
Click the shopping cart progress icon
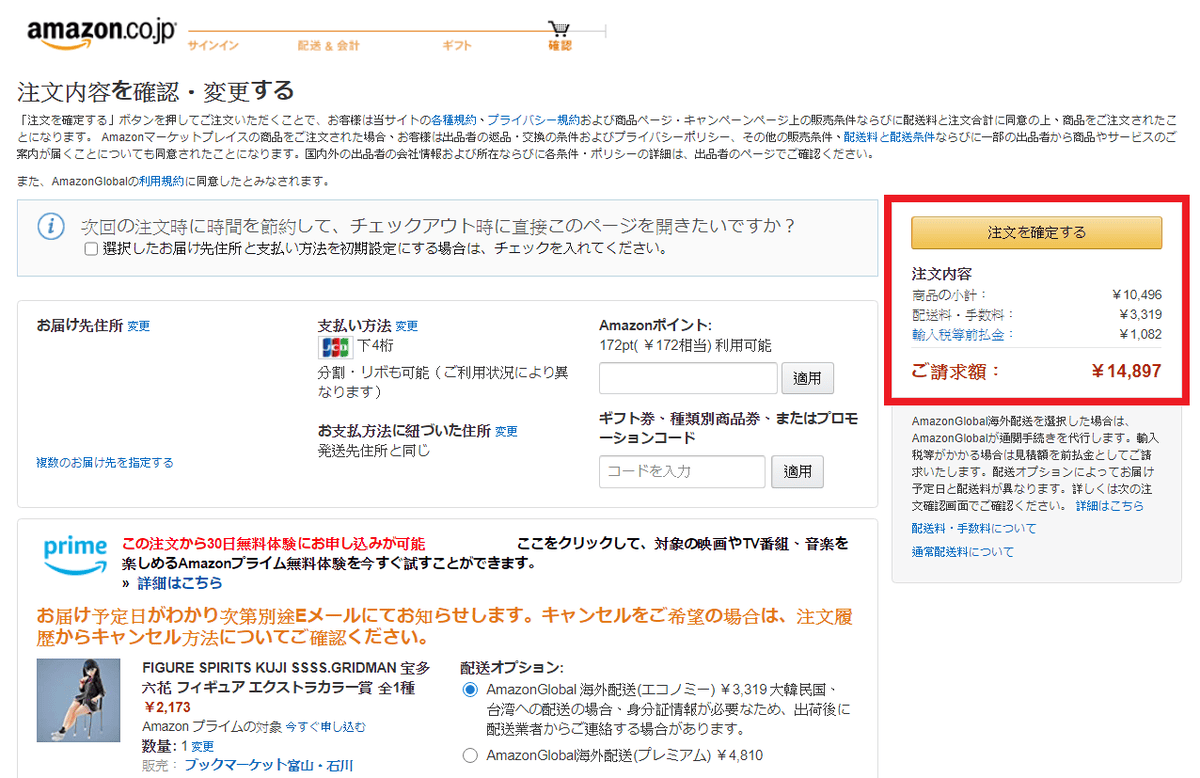[559, 28]
